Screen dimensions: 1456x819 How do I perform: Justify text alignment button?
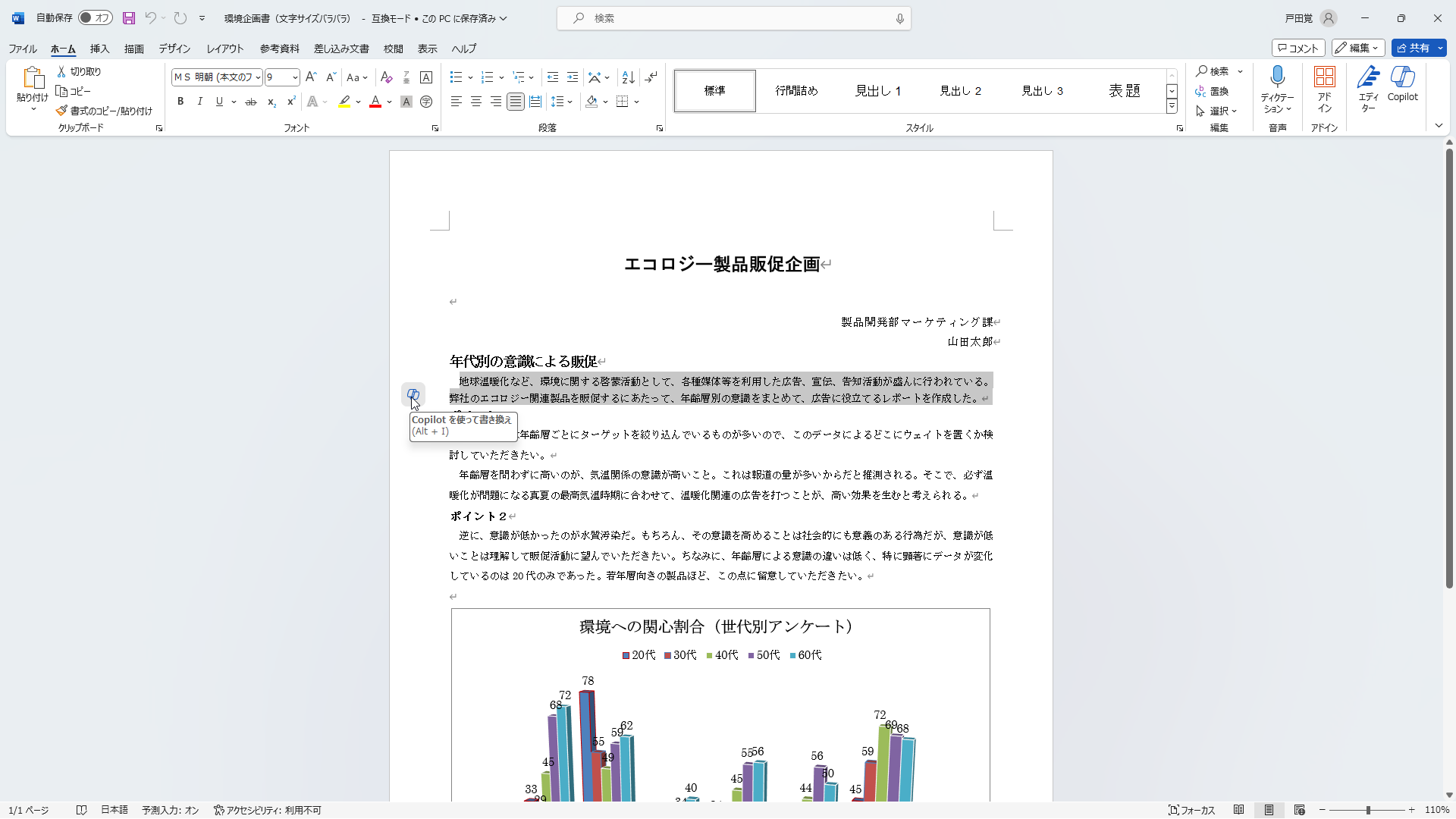pyautogui.click(x=516, y=101)
